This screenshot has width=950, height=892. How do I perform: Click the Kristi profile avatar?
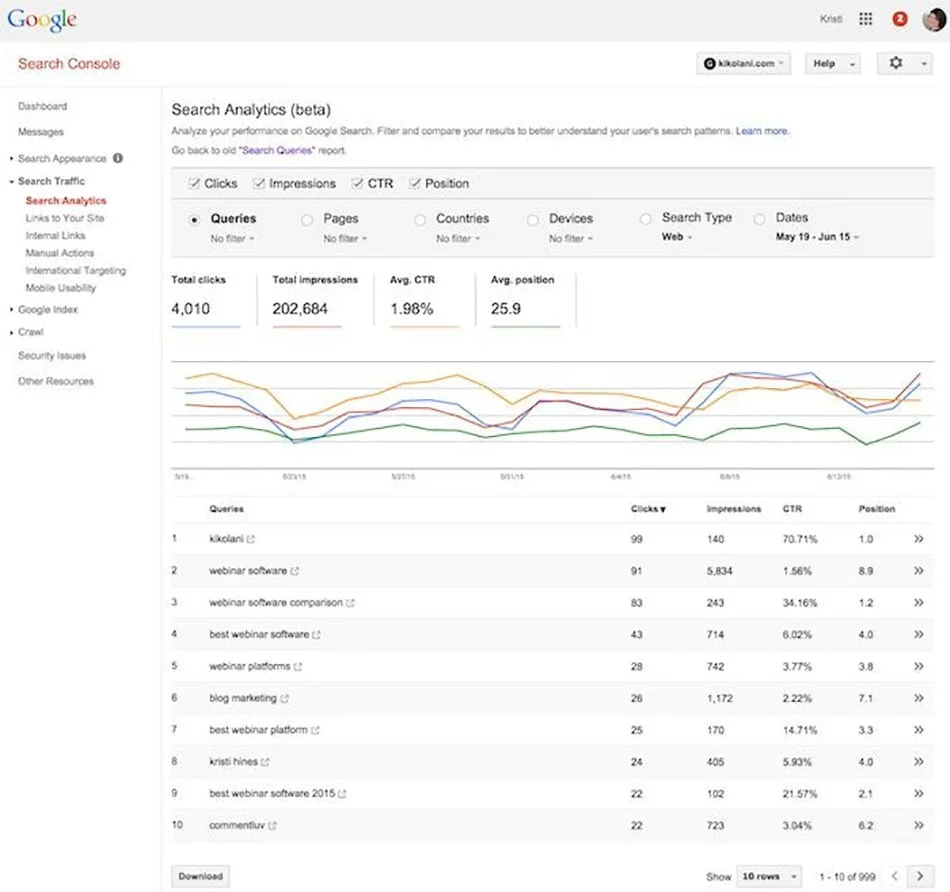click(x=932, y=18)
